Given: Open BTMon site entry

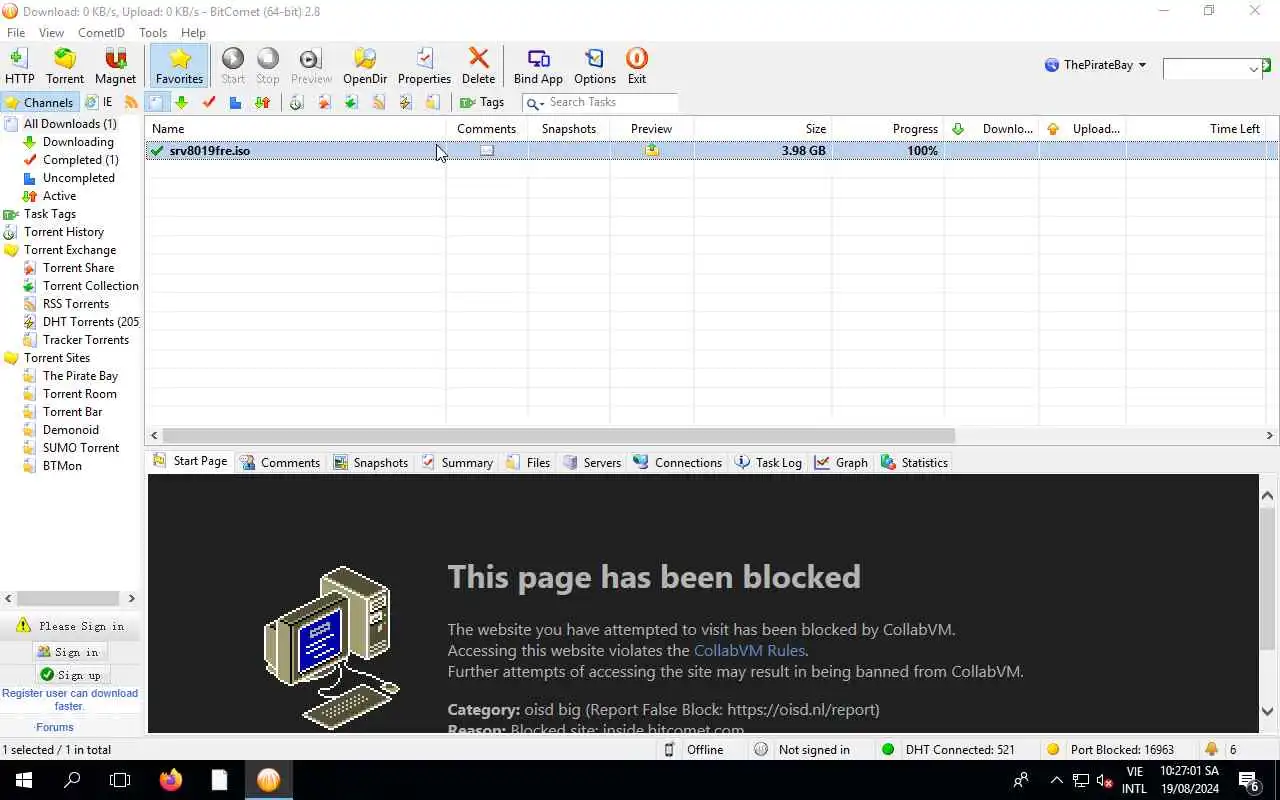Looking at the screenshot, I should 62,466.
